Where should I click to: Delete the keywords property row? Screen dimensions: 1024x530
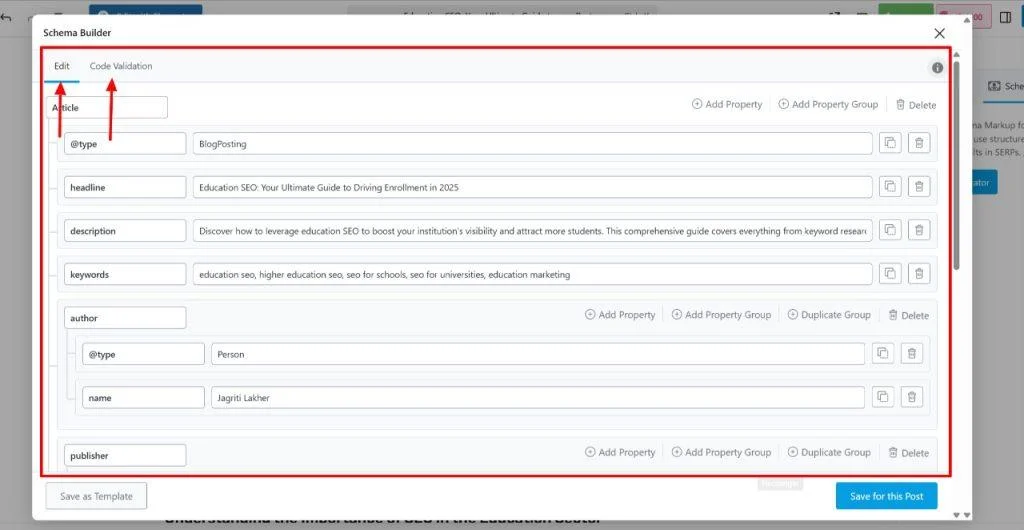tap(919, 274)
